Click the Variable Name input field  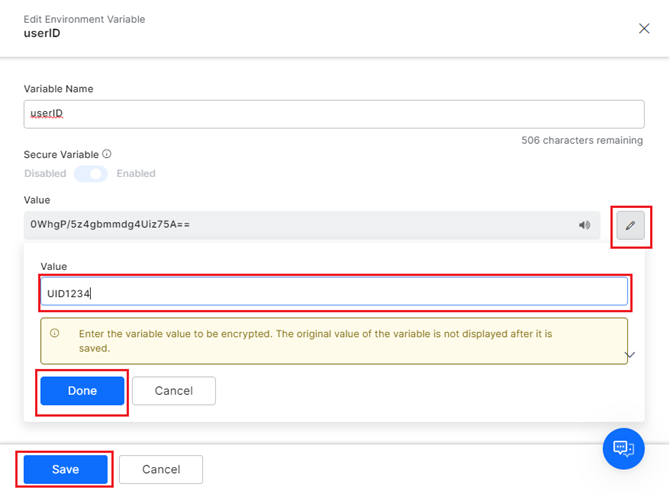point(333,114)
